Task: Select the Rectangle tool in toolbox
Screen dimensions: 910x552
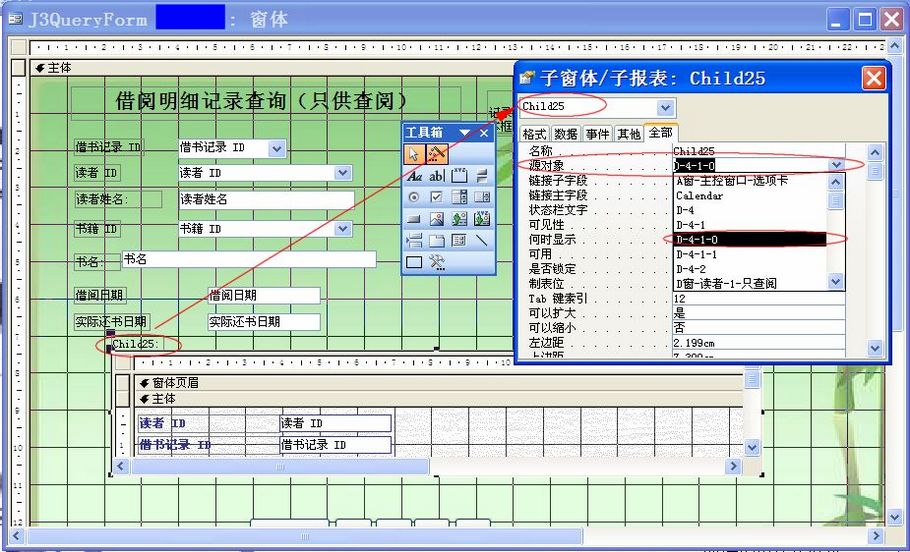Action: [x=414, y=262]
